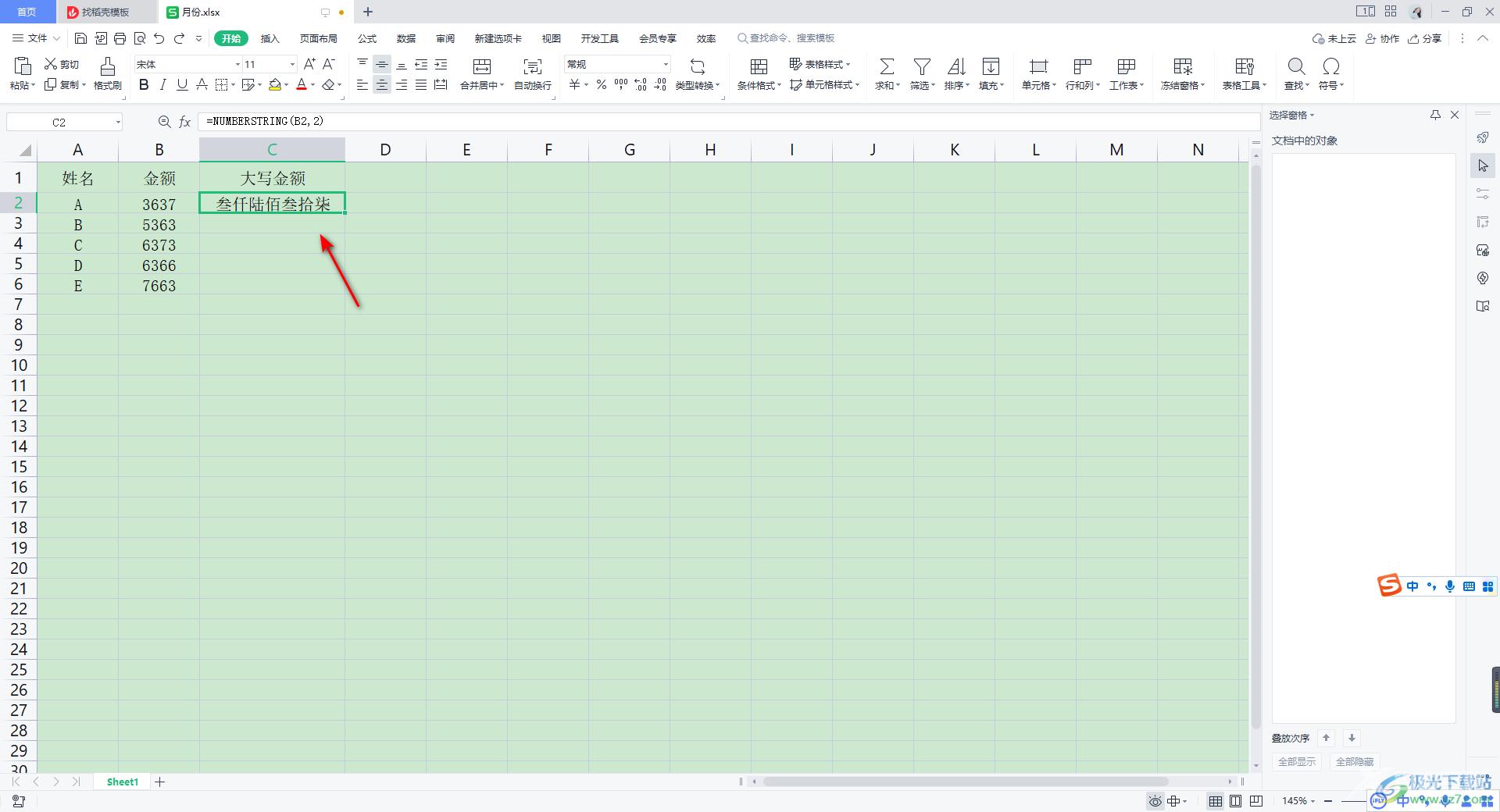Apply strikethrough-style A font effect icon
This screenshot has width=1500, height=812.
click(202, 84)
